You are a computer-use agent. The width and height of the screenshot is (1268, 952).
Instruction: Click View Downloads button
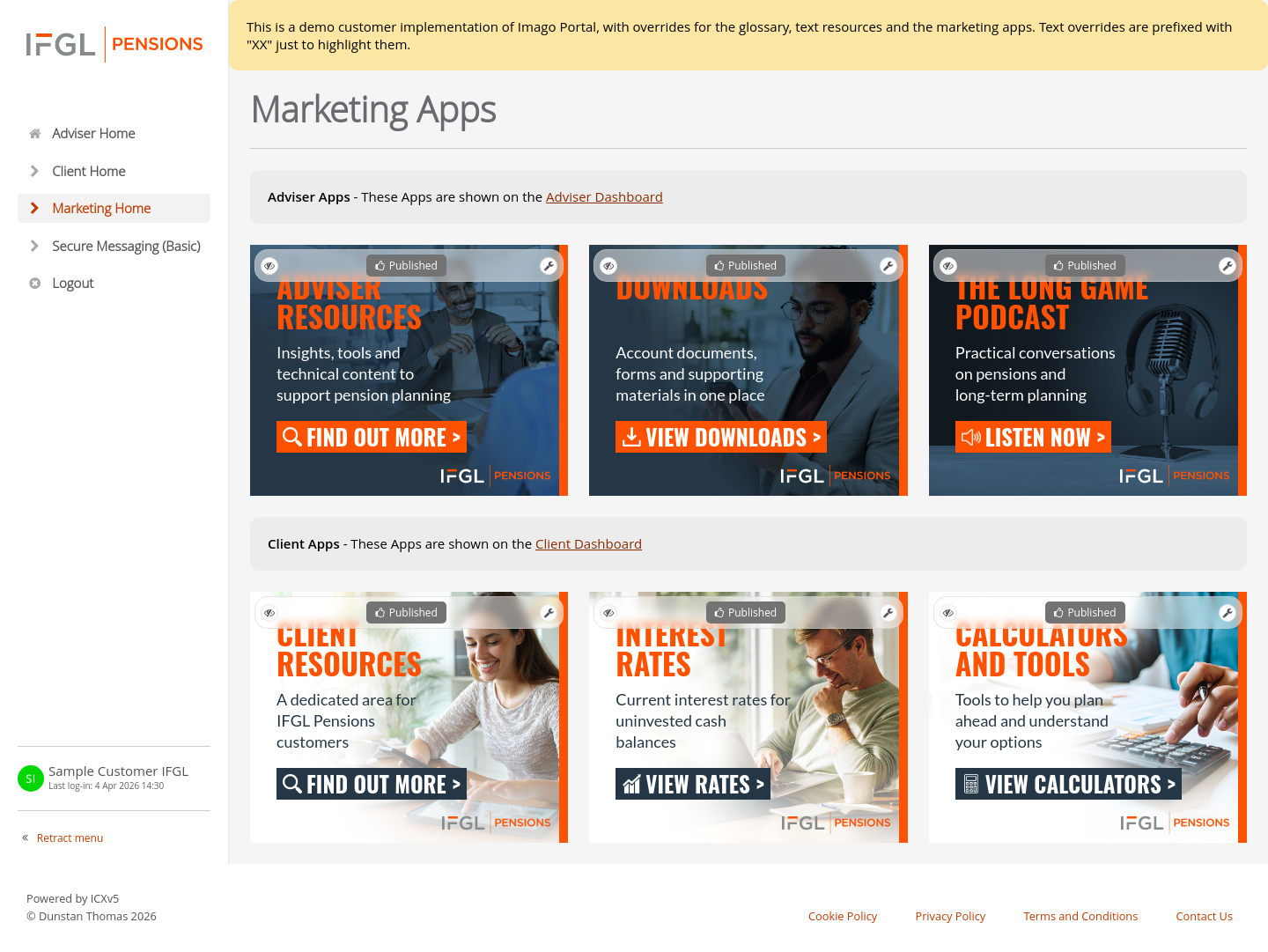[721, 437]
